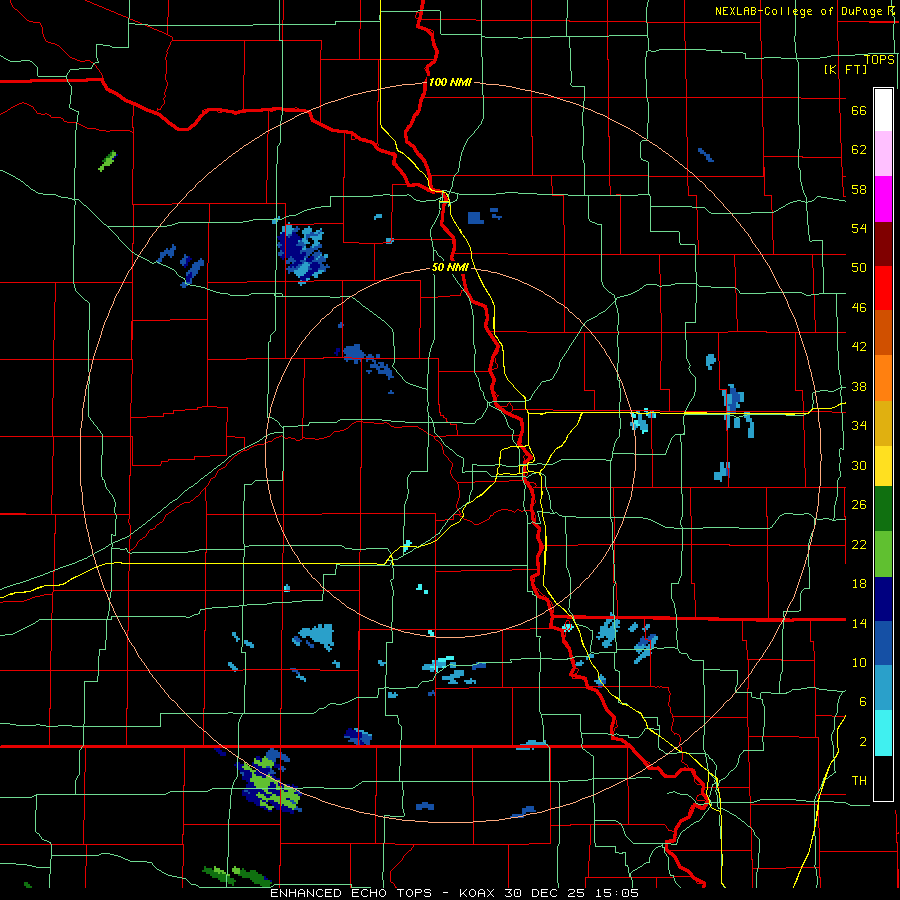900x900 pixels.
Task: Click the magenta legend swatch
Action: click(883, 199)
